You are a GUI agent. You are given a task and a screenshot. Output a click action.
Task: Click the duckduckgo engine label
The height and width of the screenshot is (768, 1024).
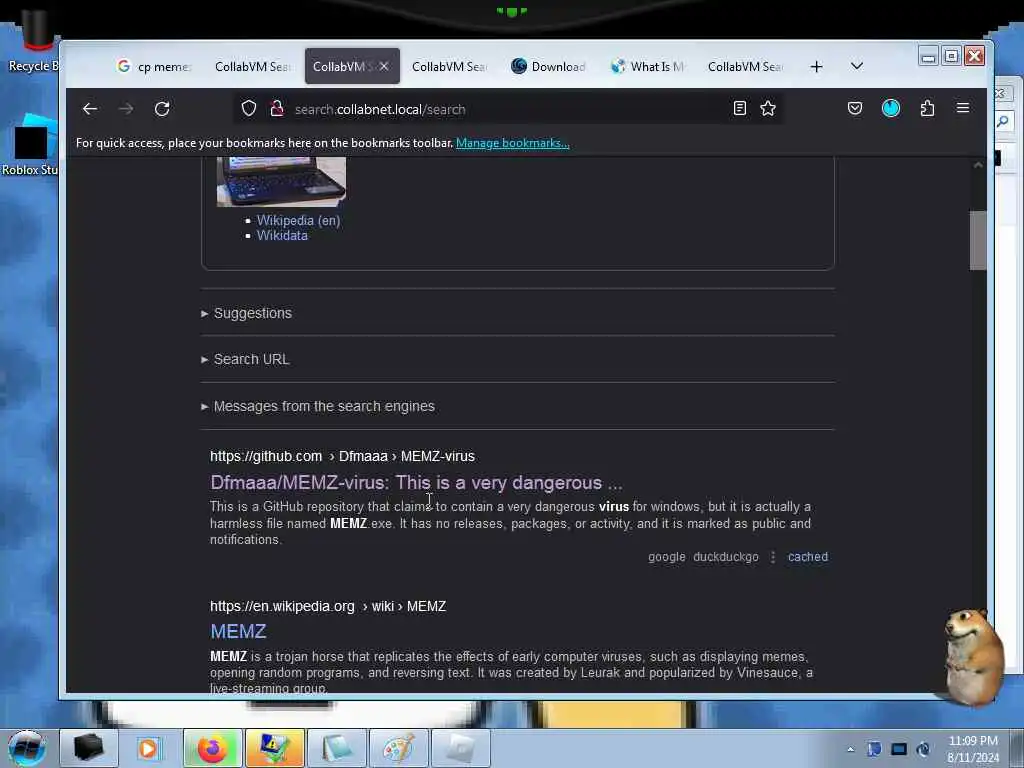click(x=726, y=557)
